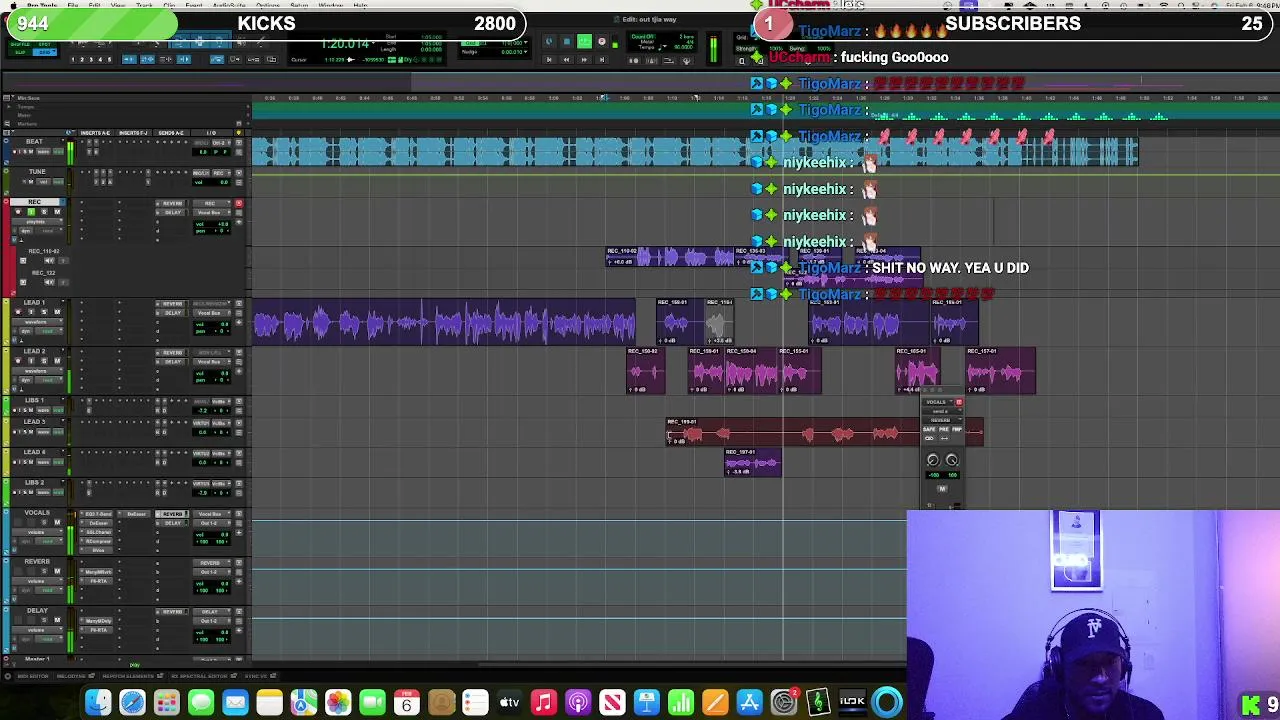
Task: Open REC track name dropdown arrow
Action: tap(63, 202)
